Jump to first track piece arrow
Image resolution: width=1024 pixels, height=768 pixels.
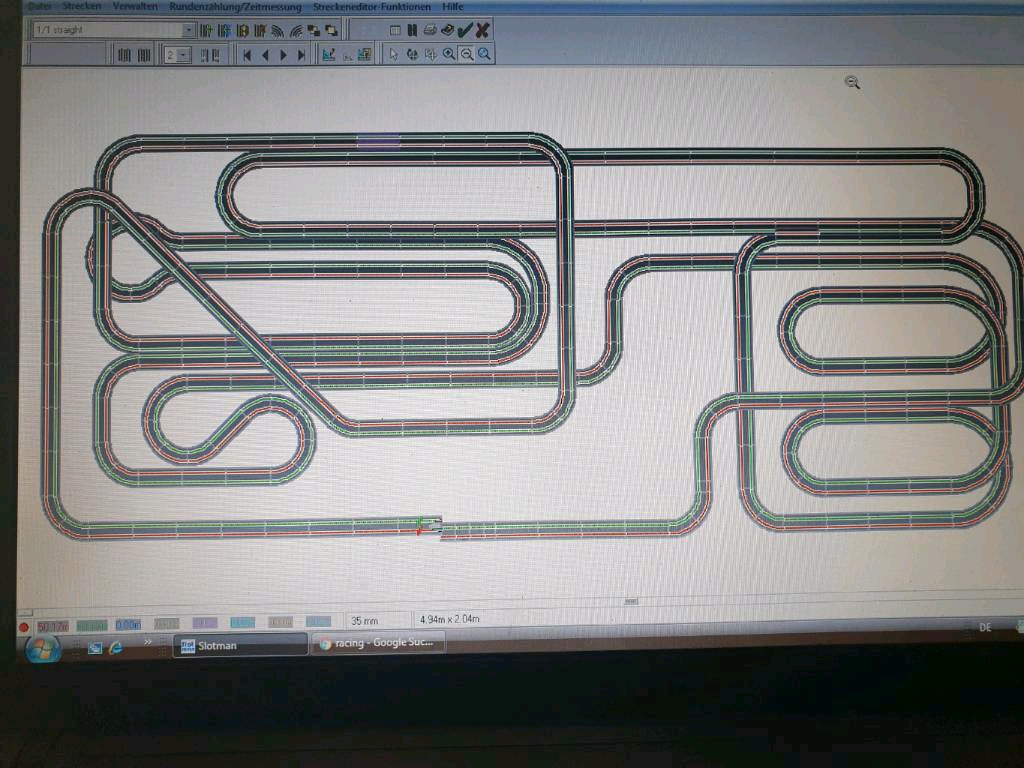pos(247,55)
